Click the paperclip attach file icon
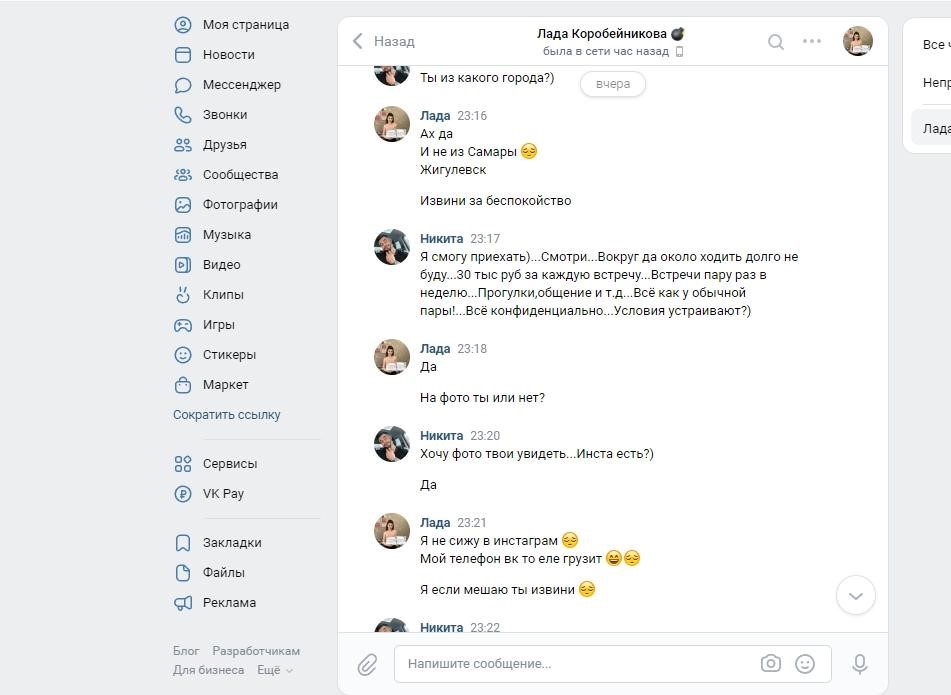The height and width of the screenshot is (695, 951). pos(367,665)
